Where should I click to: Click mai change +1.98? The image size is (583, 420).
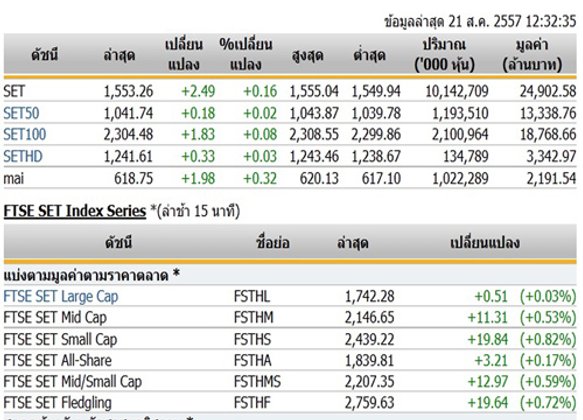point(198,179)
